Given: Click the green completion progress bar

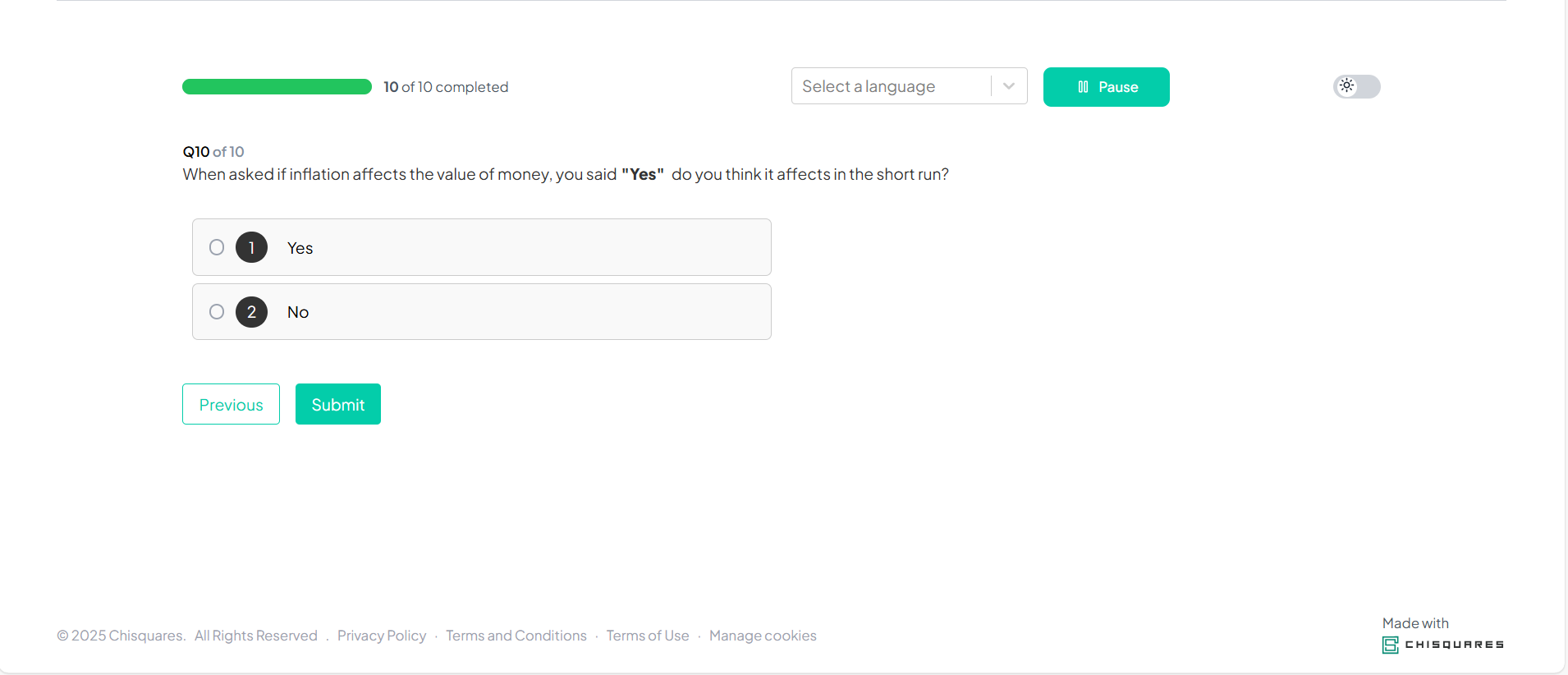Looking at the screenshot, I should click(277, 87).
